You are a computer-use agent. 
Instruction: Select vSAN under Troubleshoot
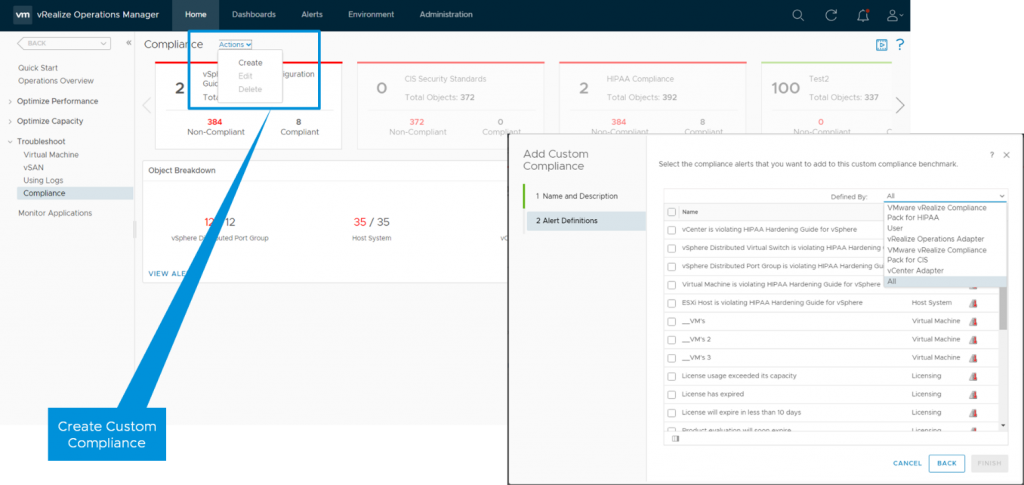coord(33,167)
